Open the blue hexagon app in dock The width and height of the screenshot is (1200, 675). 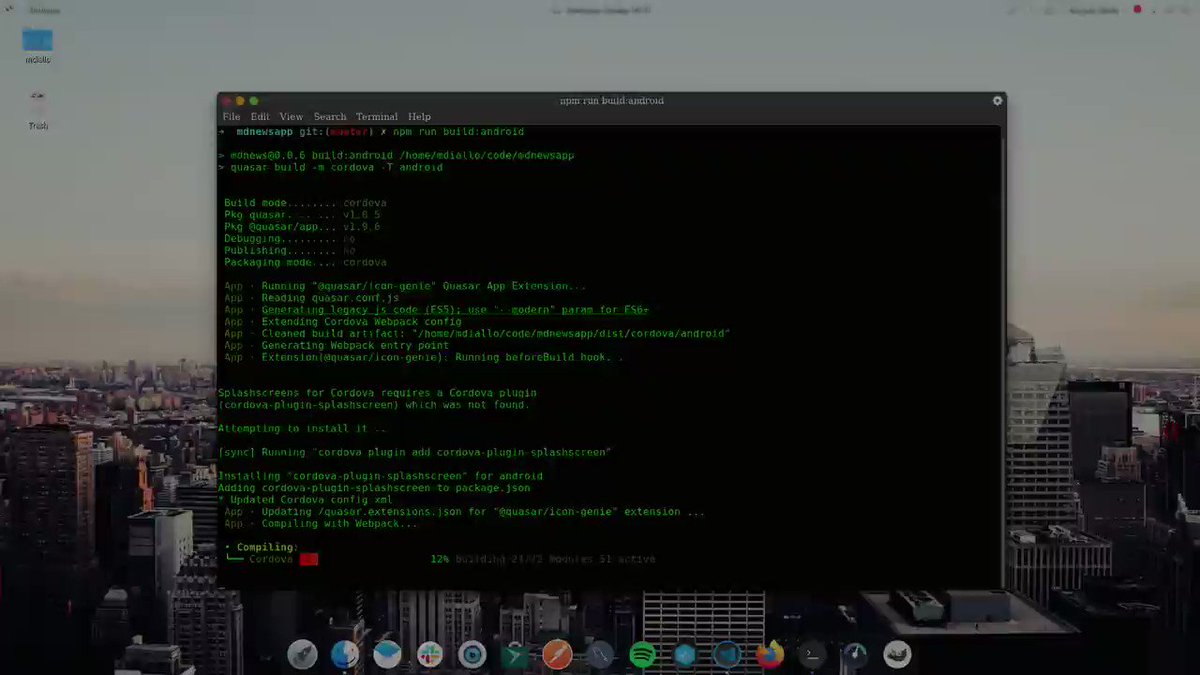pyautogui.click(x=685, y=655)
